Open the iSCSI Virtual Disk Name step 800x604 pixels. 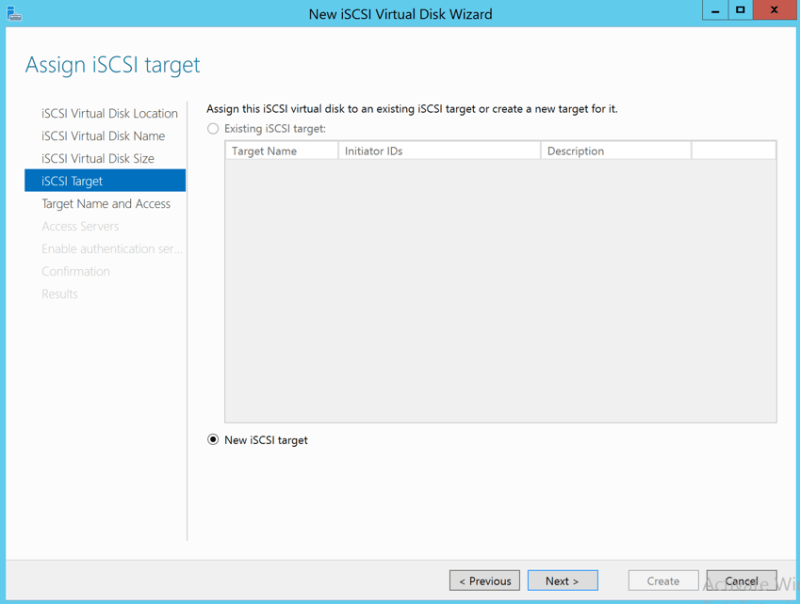103,136
